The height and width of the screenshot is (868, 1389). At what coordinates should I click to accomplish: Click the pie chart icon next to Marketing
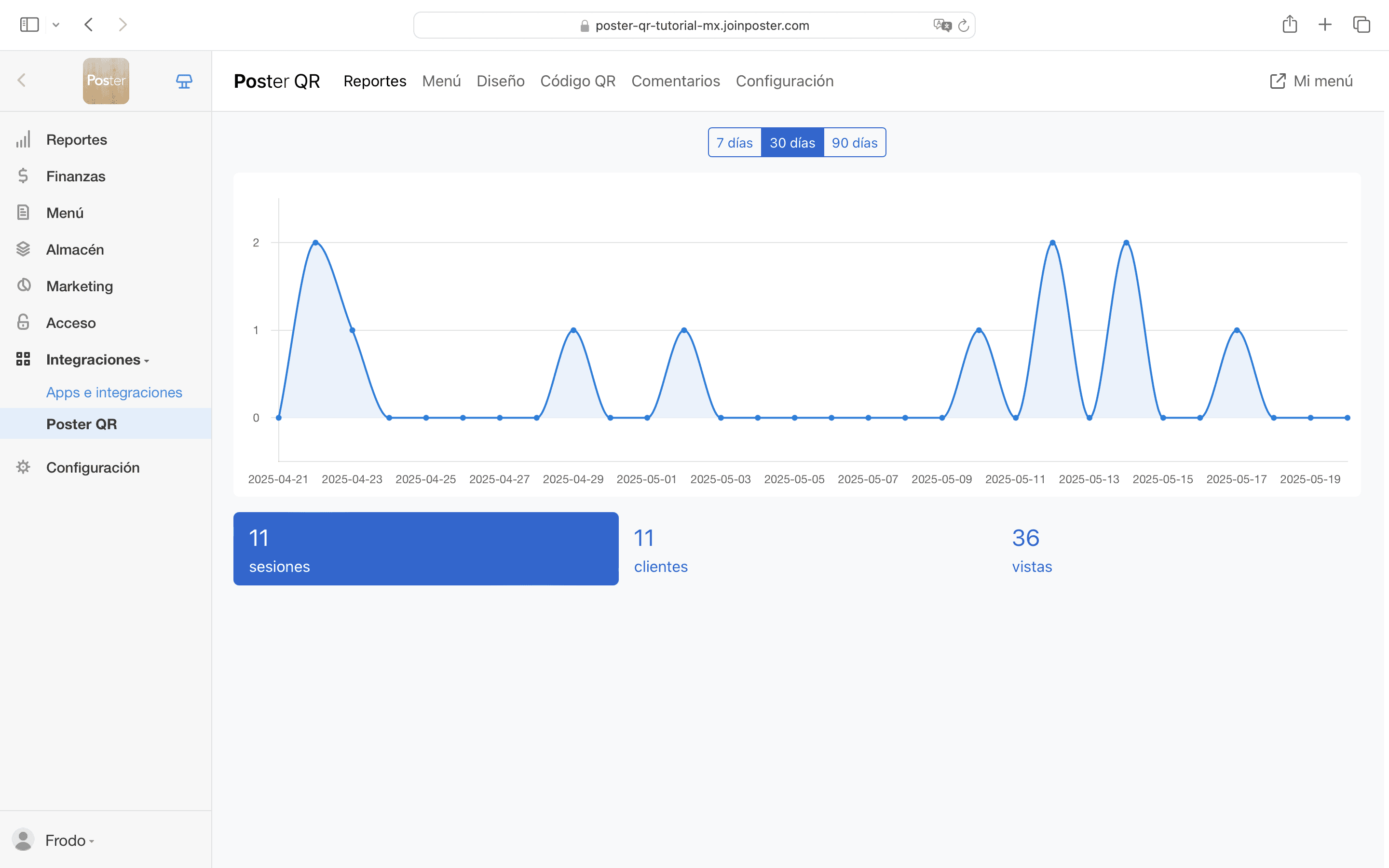(x=24, y=285)
